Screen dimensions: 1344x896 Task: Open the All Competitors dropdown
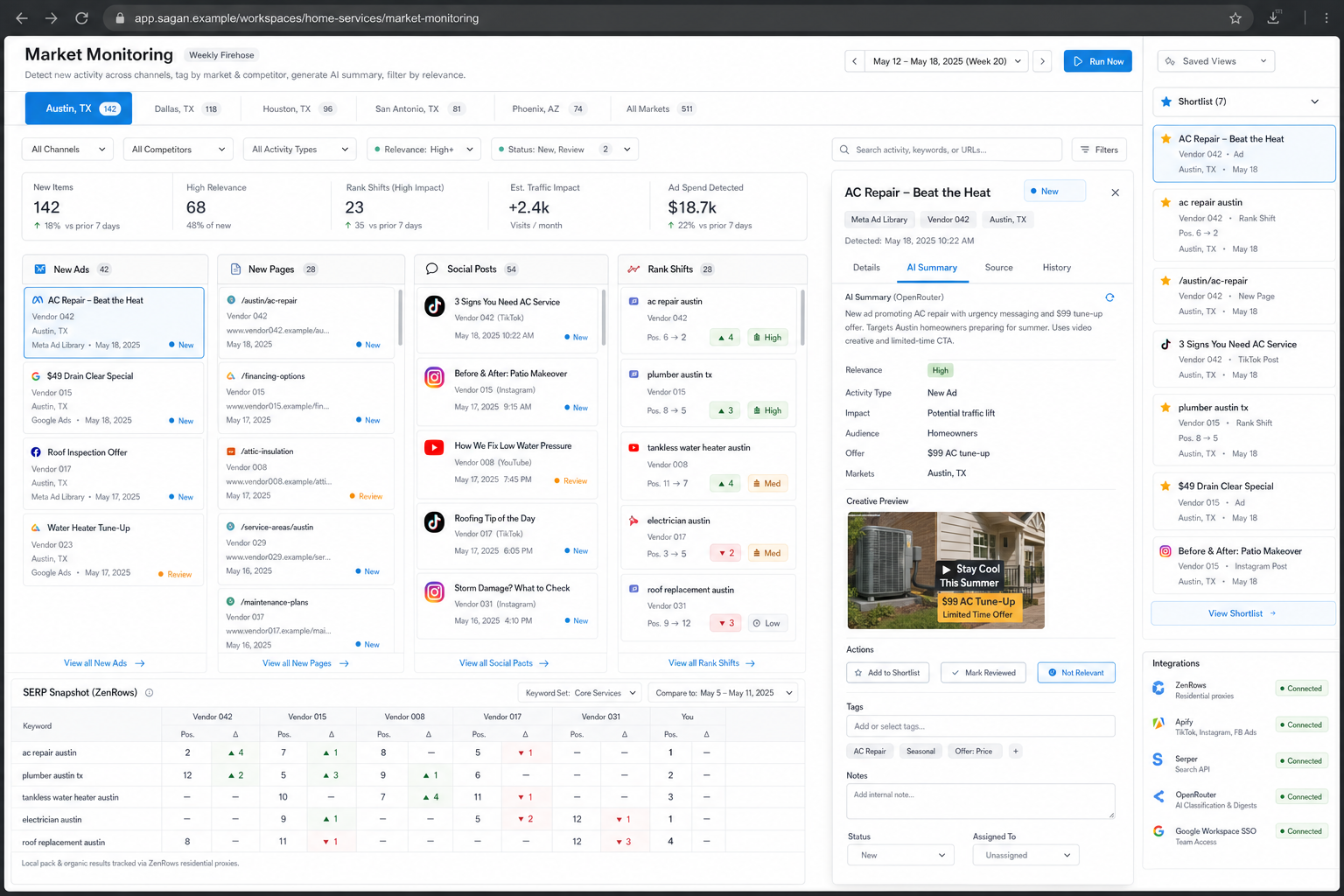(x=178, y=150)
